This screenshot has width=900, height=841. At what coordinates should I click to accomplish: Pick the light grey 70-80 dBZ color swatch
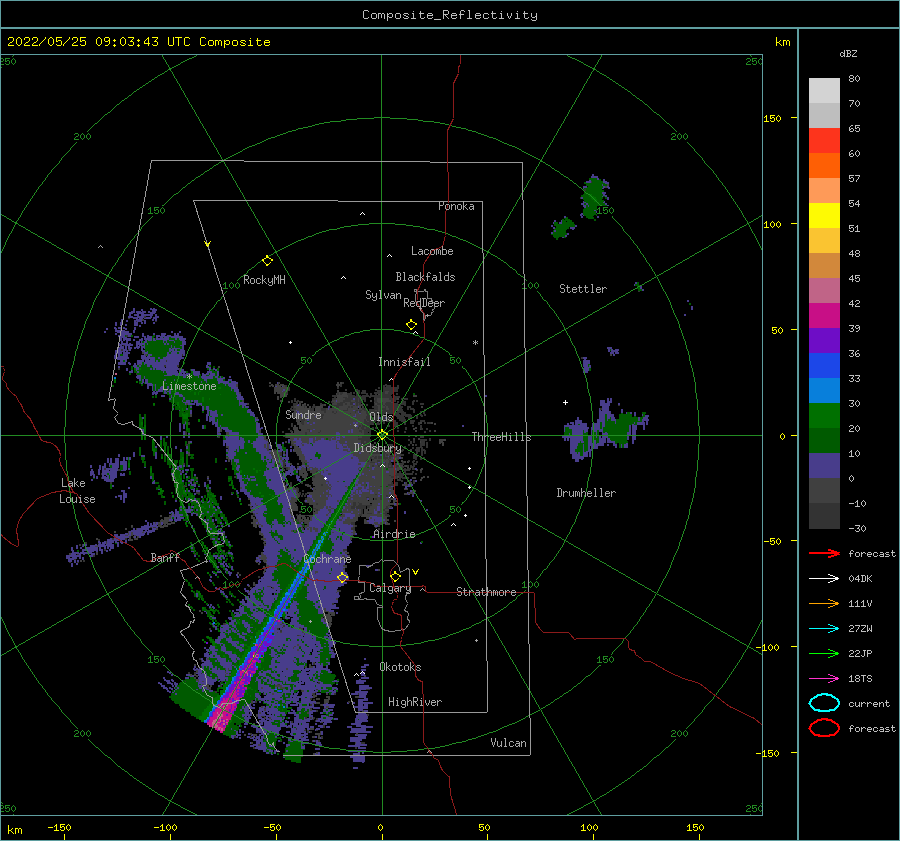824,91
